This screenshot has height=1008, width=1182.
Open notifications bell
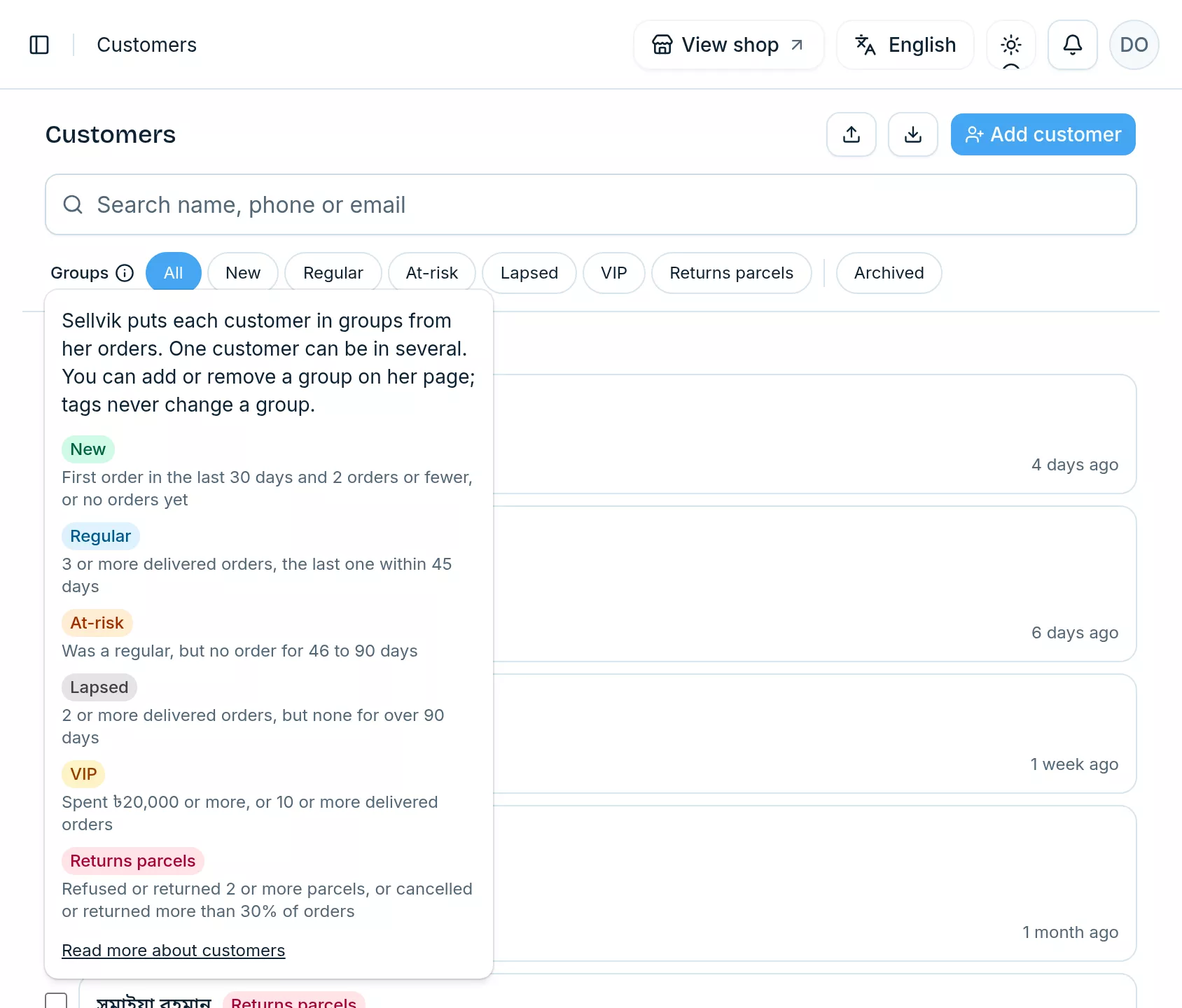pos(1073,45)
